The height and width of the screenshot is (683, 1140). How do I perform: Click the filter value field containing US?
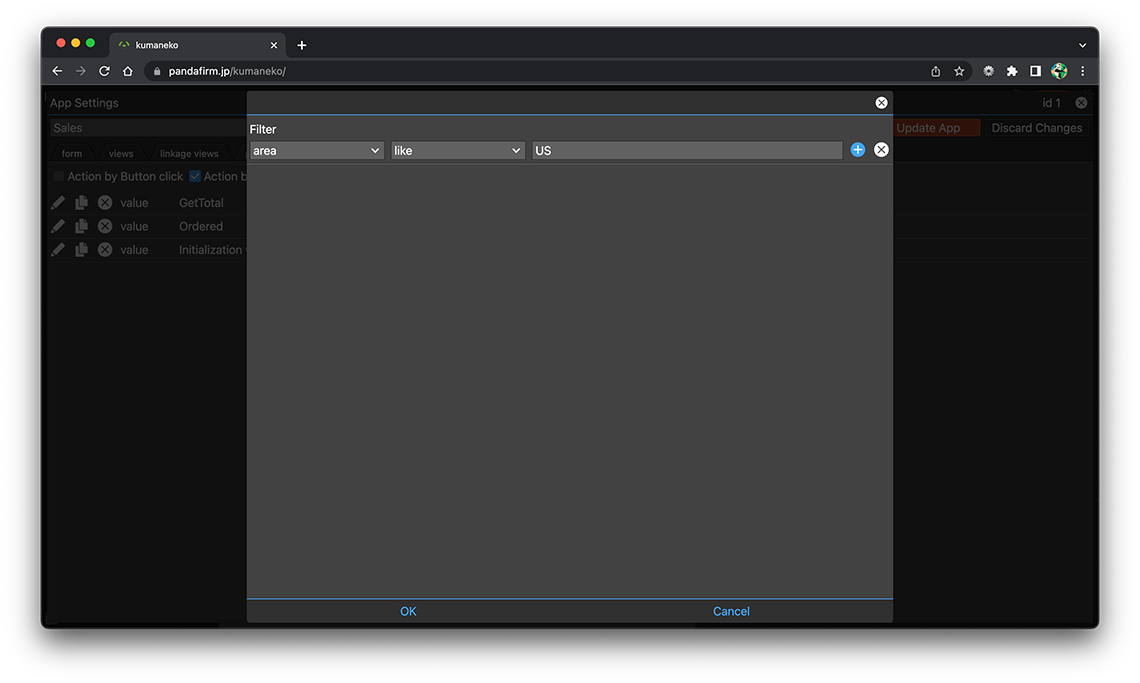pos(687,150)
